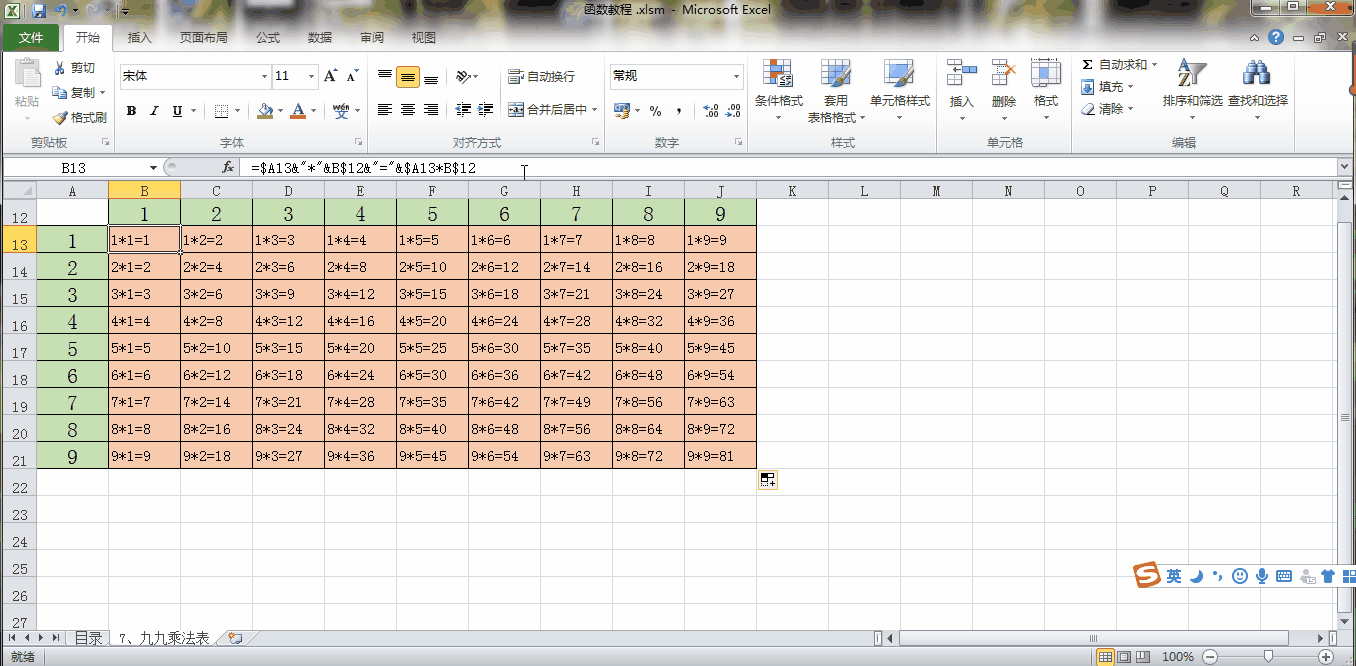Click the fill color bucket swatch
Image resolution: width=1356 pixels, height=666 pixels.
(x=265, y=111)
